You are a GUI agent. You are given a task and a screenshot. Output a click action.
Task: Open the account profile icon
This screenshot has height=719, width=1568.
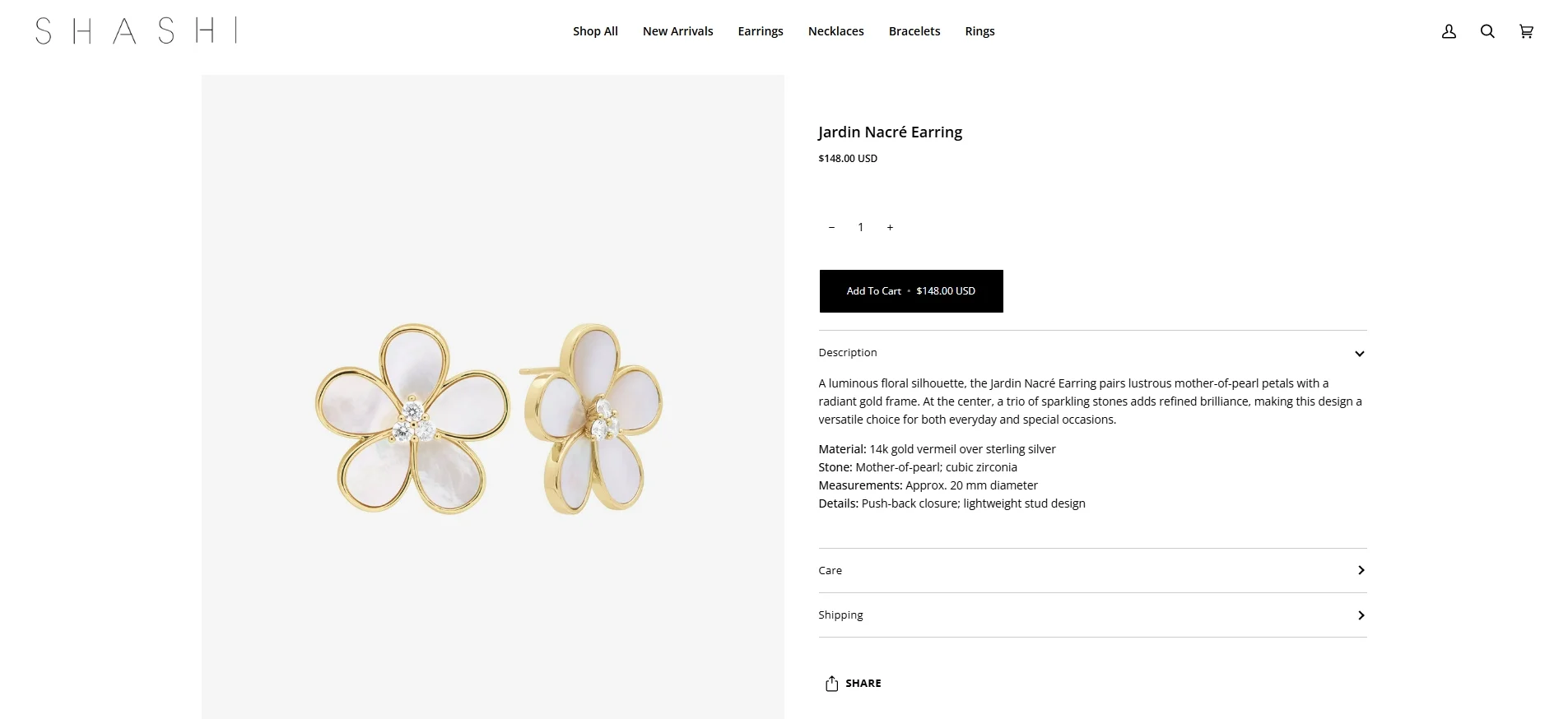1449,31
